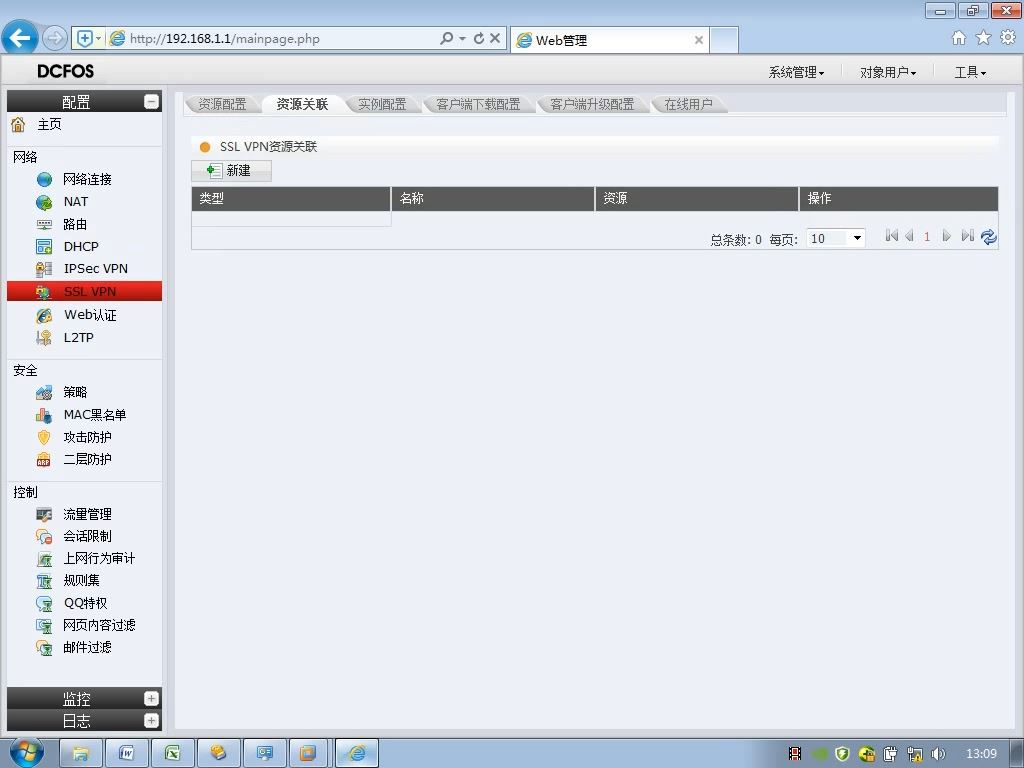Open file explorer from taskbar
The height and width of the screenshot is (768, 1024).
click(81, 753)
